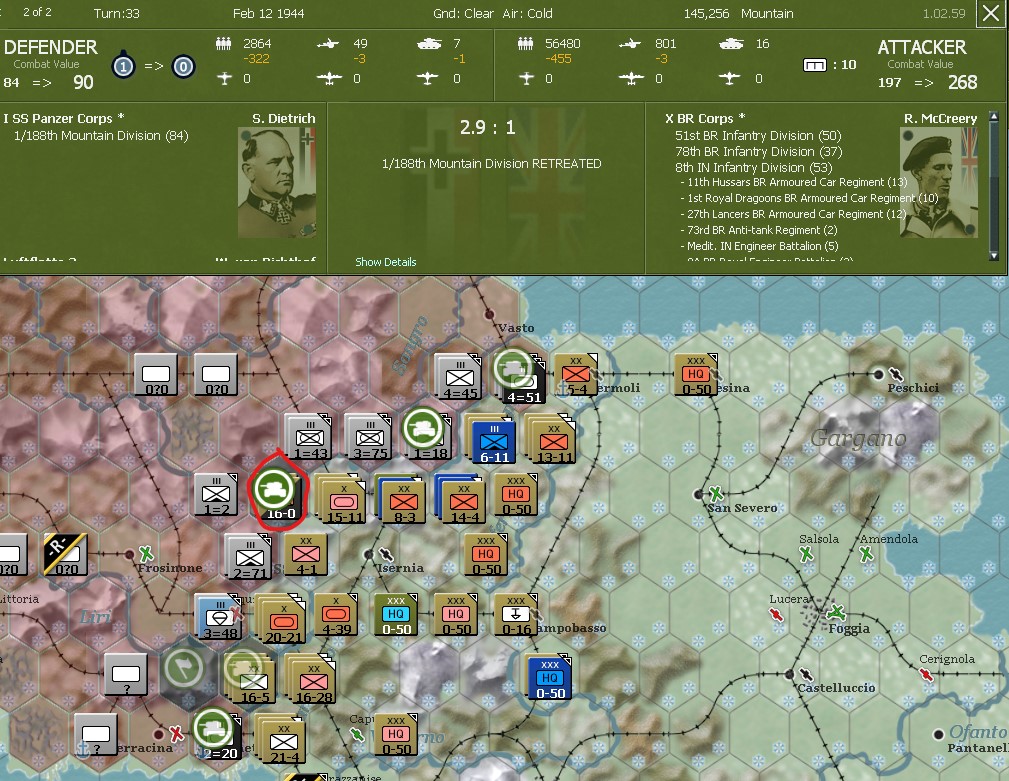The width and height of the screenshot is (1009, 781).
Task: Select the R-marked 0?0 counter near Frosinone
Action: 66,554
